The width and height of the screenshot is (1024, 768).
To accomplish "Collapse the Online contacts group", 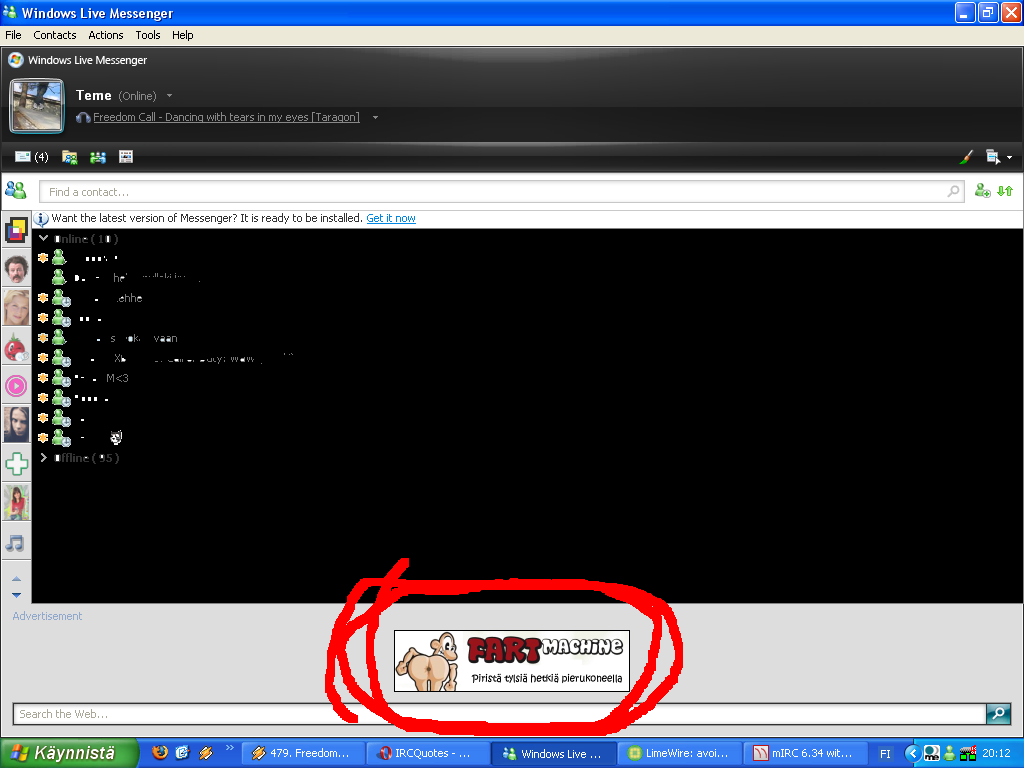I will tap(43, 238).
